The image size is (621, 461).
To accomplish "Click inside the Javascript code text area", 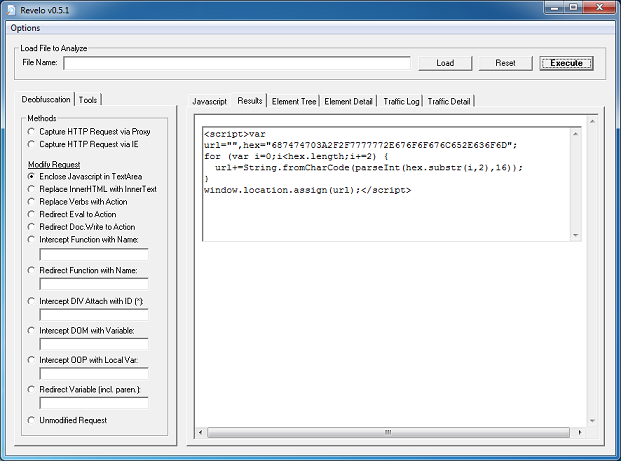I will coord(390,300).
